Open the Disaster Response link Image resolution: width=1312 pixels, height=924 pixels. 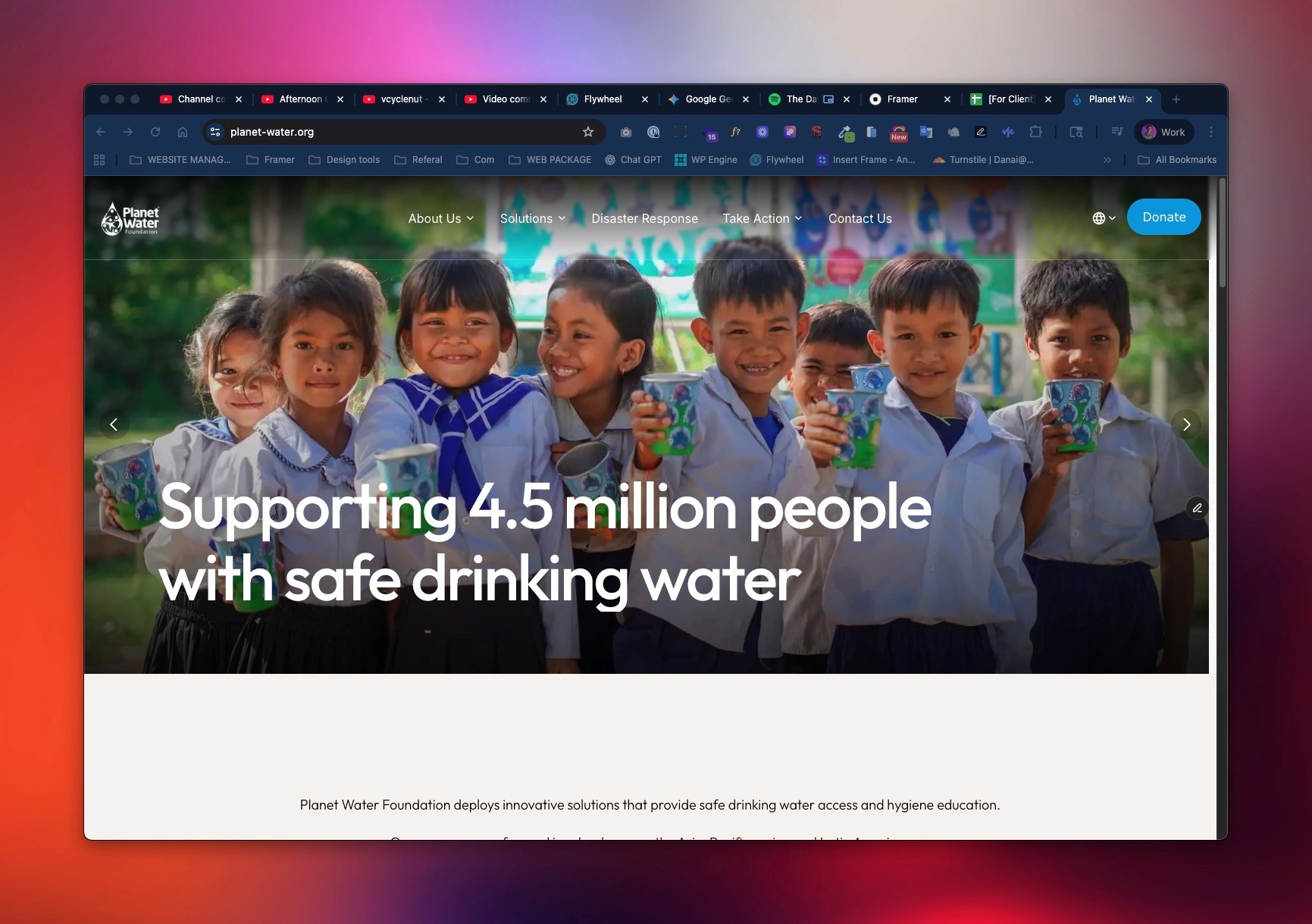(644, 218)
